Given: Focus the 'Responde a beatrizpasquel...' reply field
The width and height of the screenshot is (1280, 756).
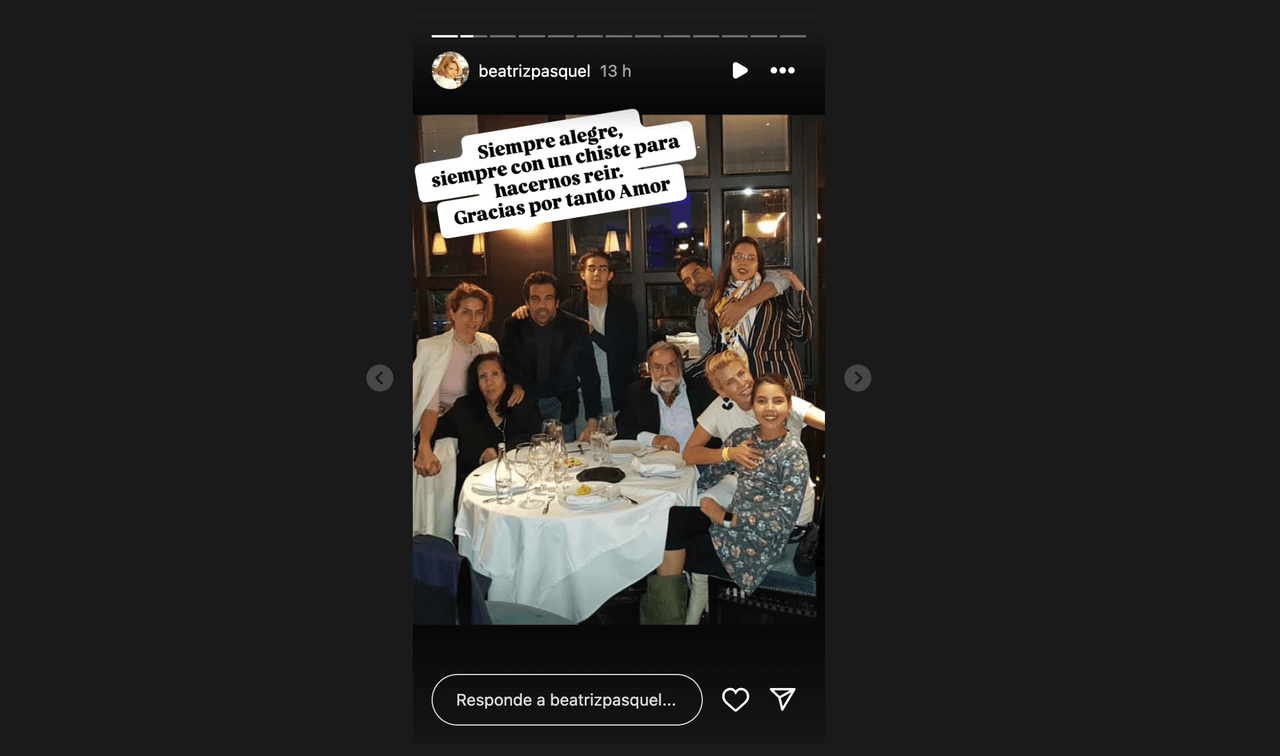Looking at the screenshot, I should (567, 700).
